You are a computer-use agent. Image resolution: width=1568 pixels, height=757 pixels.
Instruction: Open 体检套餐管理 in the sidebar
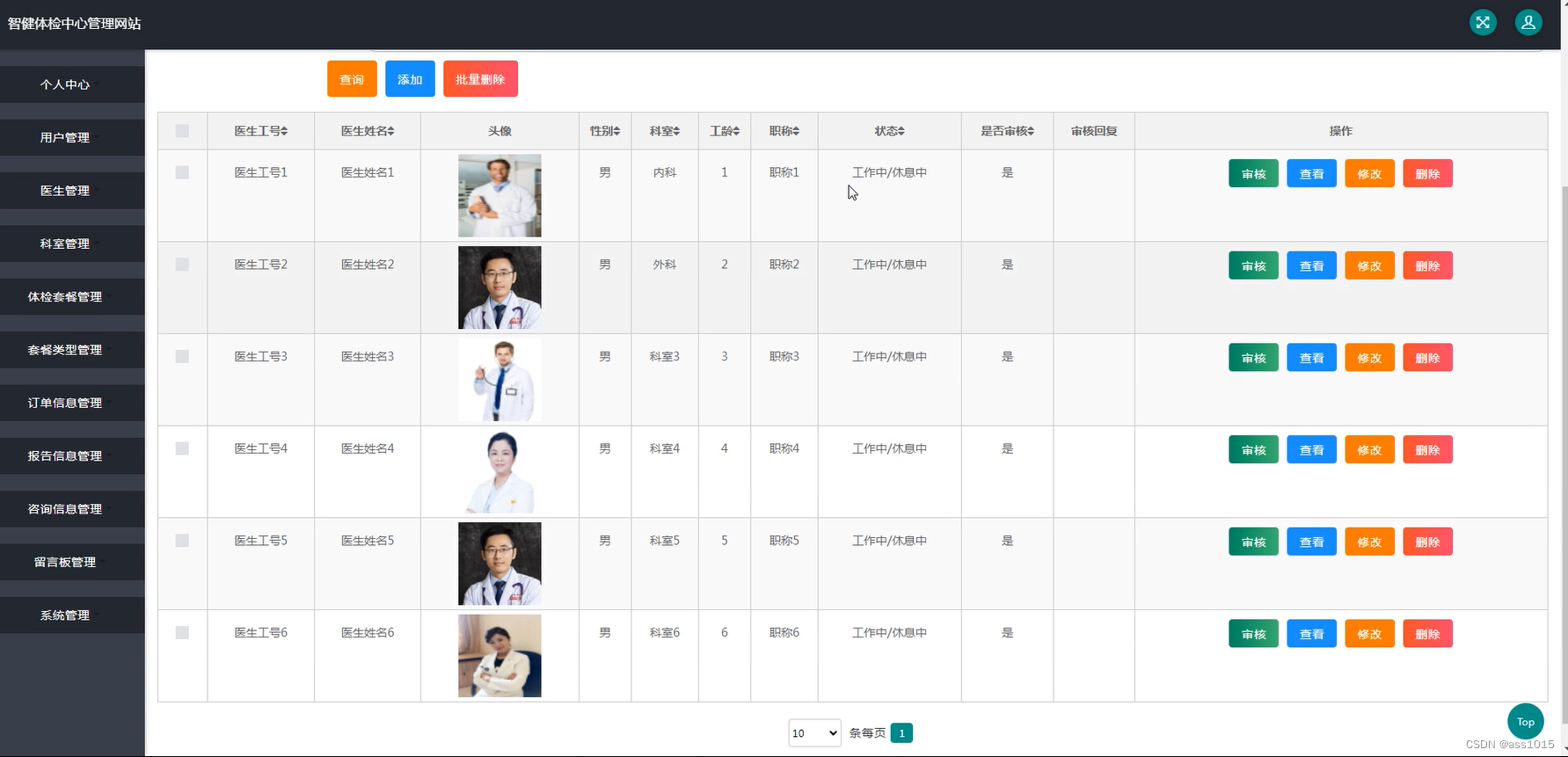[72, 296]
